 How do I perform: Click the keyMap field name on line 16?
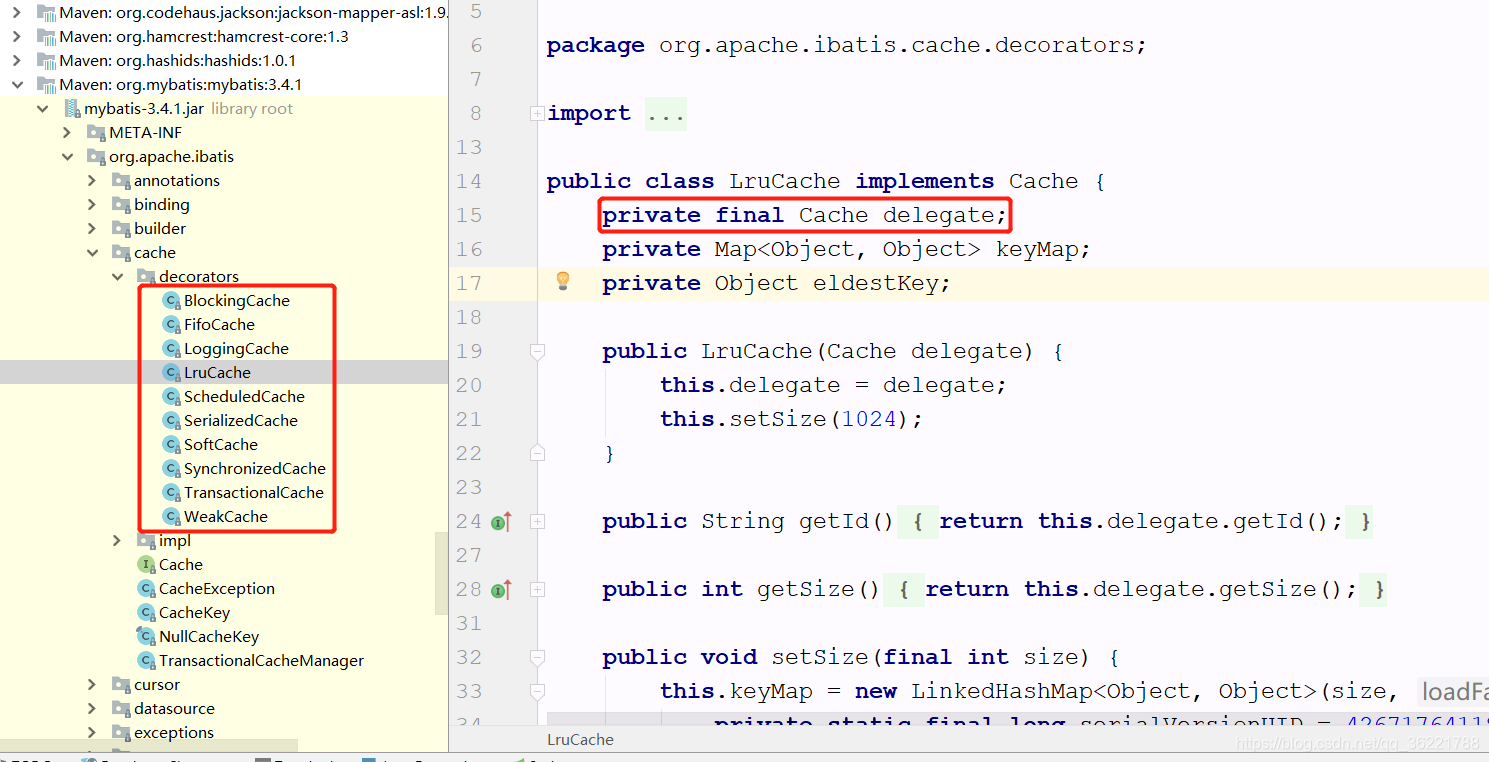[1036, 249]
